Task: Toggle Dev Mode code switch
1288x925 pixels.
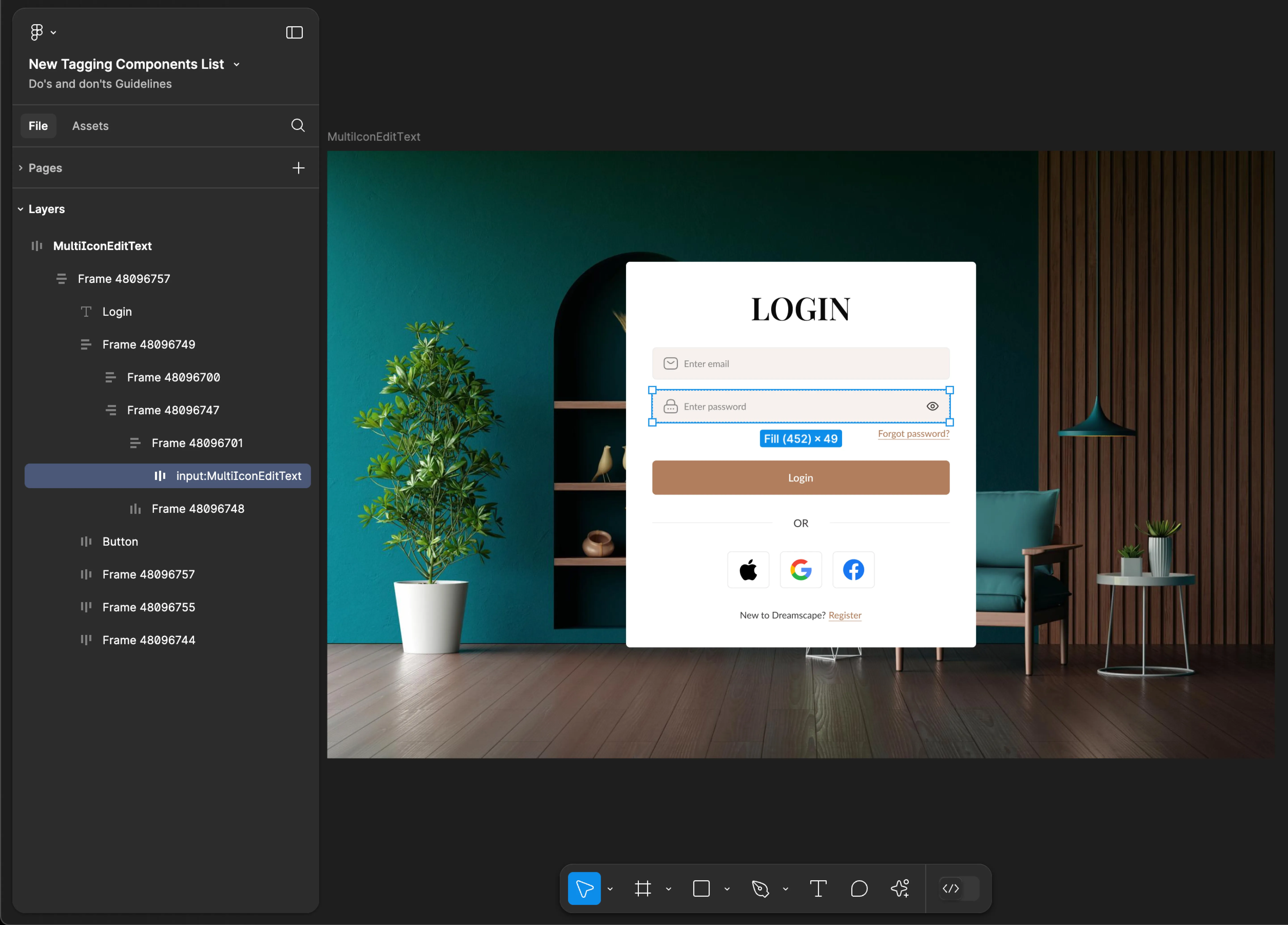Action: click(959, 889)
